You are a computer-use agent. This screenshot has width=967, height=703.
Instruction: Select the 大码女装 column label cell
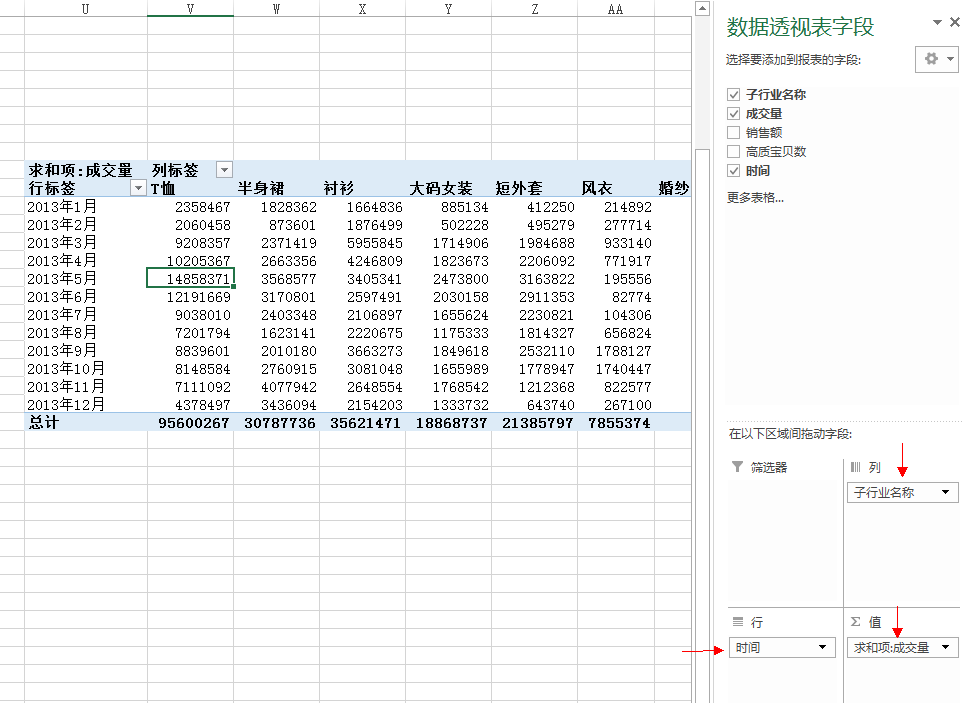click(448, 188)
